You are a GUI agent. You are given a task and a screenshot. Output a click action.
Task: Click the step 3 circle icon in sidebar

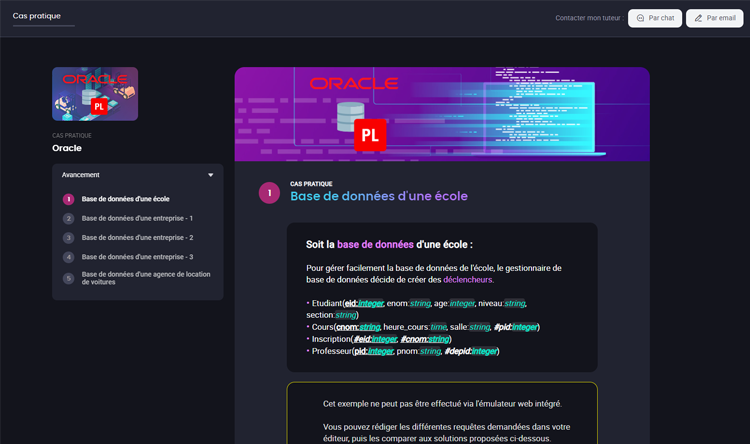[x=68, y=238]
